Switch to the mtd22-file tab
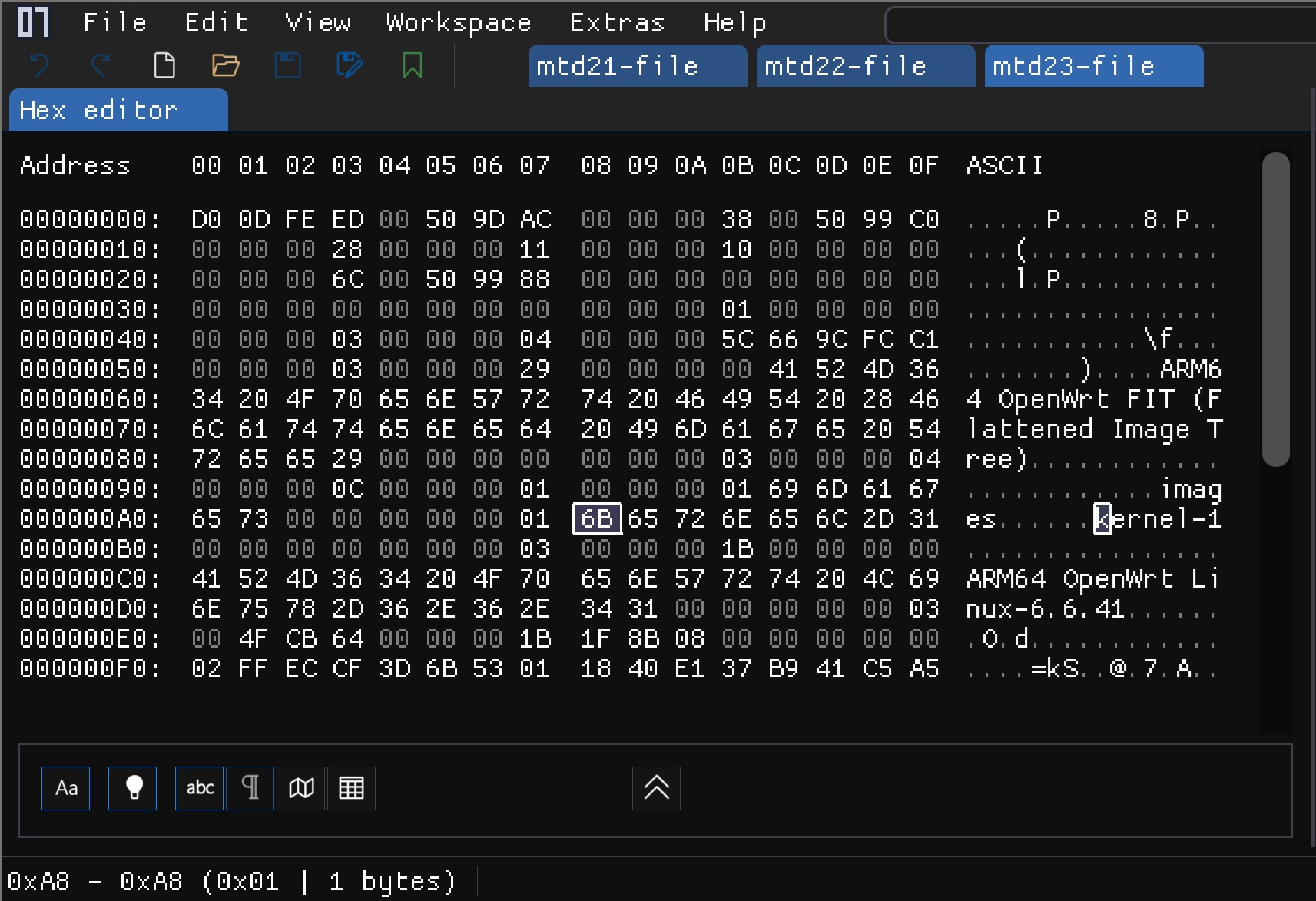Image resolution: width=1316 pixels, height=901 pixels. 866,66
